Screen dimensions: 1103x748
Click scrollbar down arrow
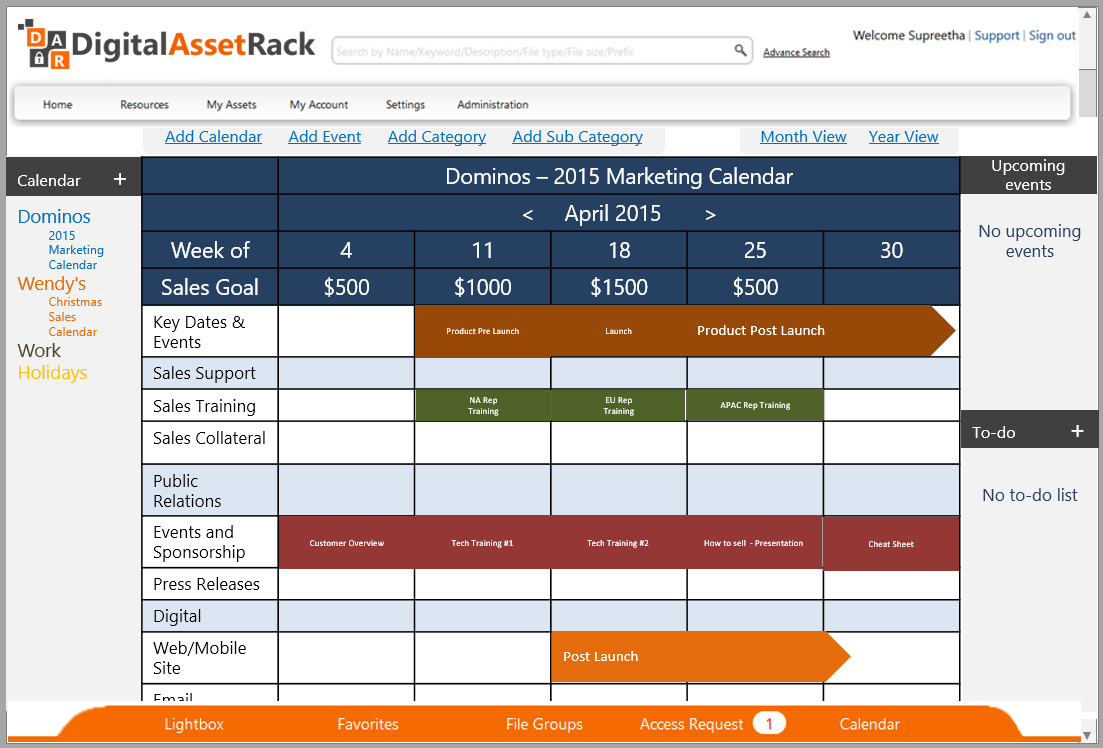coord(1088,735)
